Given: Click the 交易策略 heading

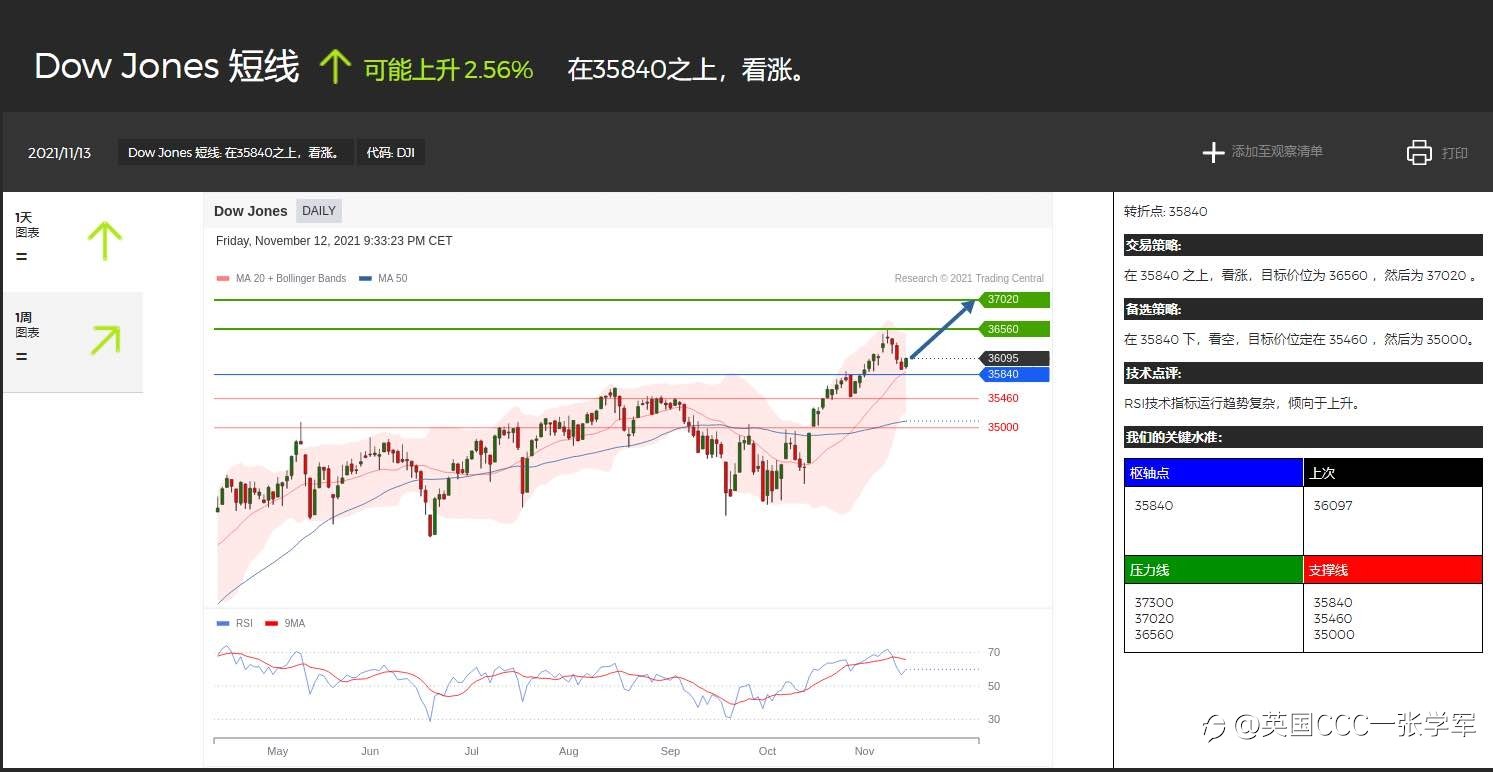Looking at the screenshot, I should point(1303,245).
